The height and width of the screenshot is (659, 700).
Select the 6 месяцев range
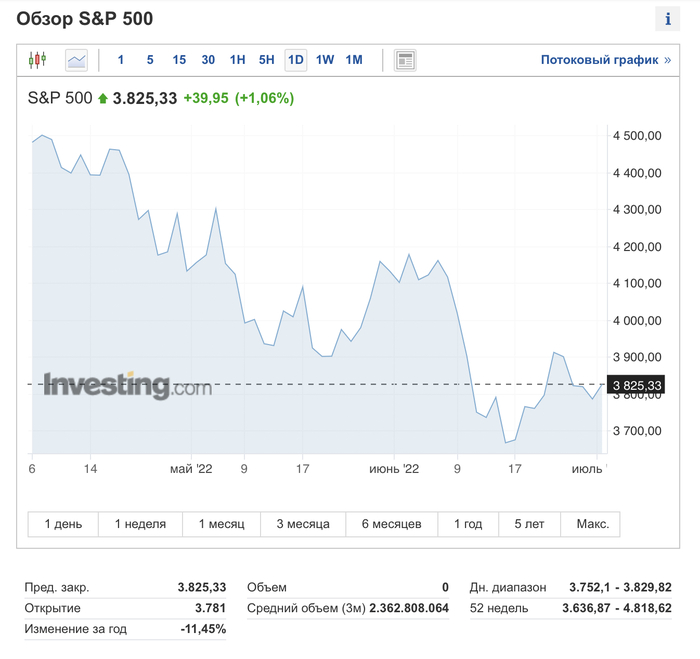[x=391, y=524]
